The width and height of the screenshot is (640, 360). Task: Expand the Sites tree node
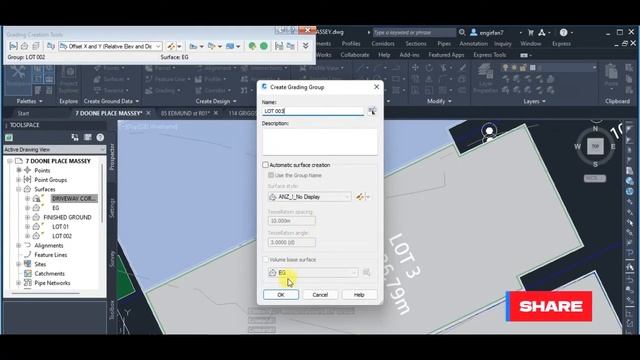pyautogui.click(x=18, y=264)
